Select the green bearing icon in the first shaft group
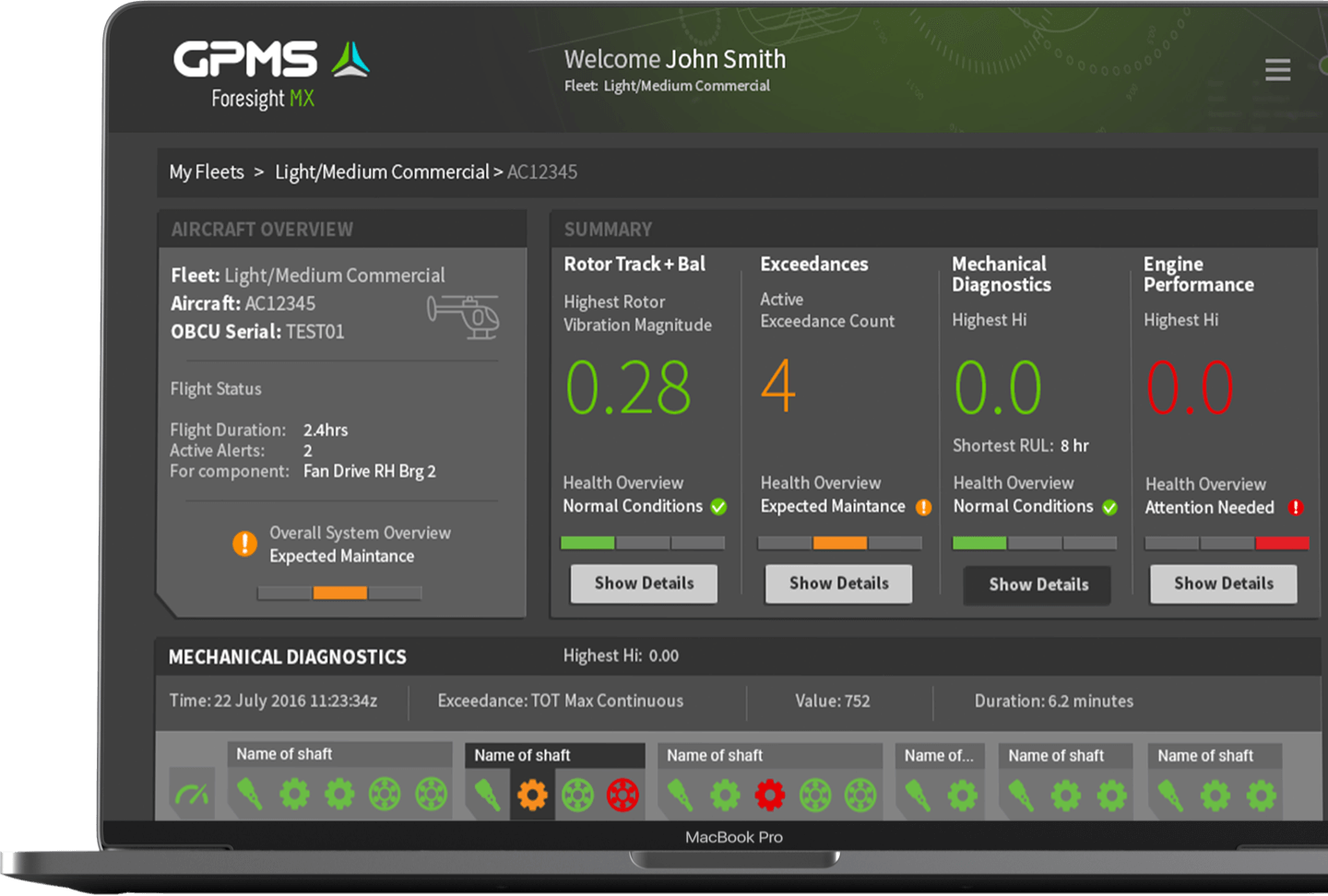 [x=385, y=794]
